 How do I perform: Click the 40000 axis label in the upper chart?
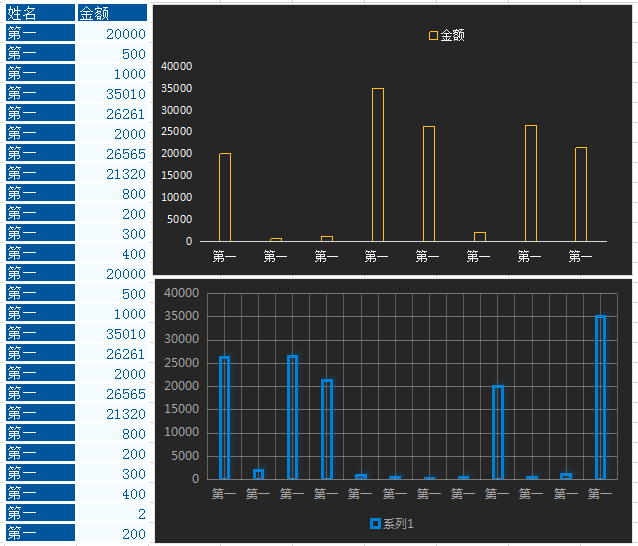coord(177,66)
